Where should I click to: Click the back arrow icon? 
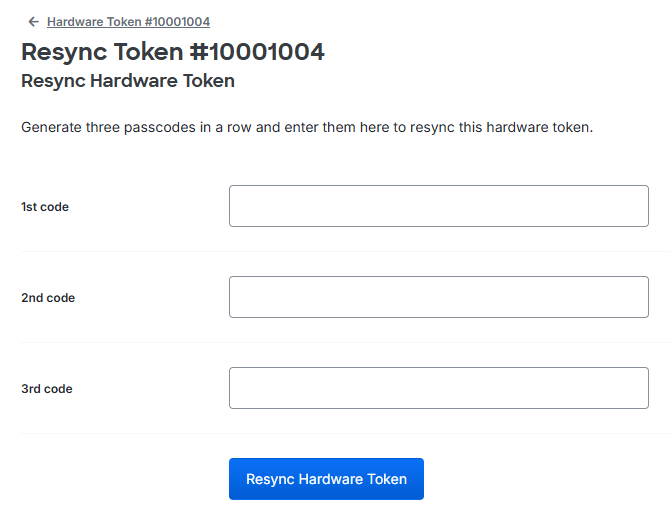33,22
